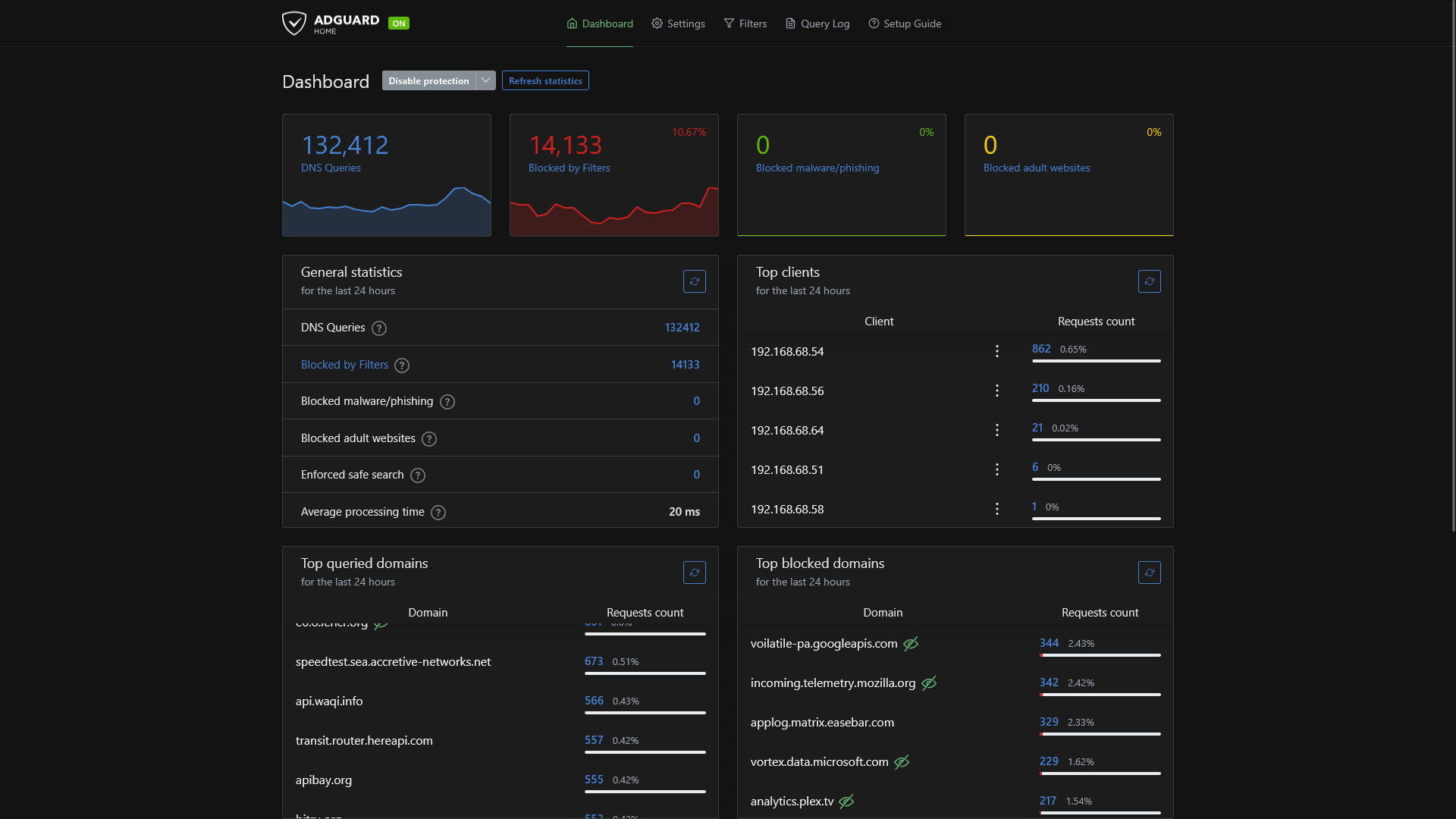The height and width of the screenshot is (819, 1456).
Task: Click the 132412 DNS Queries value
Action: 682,328
